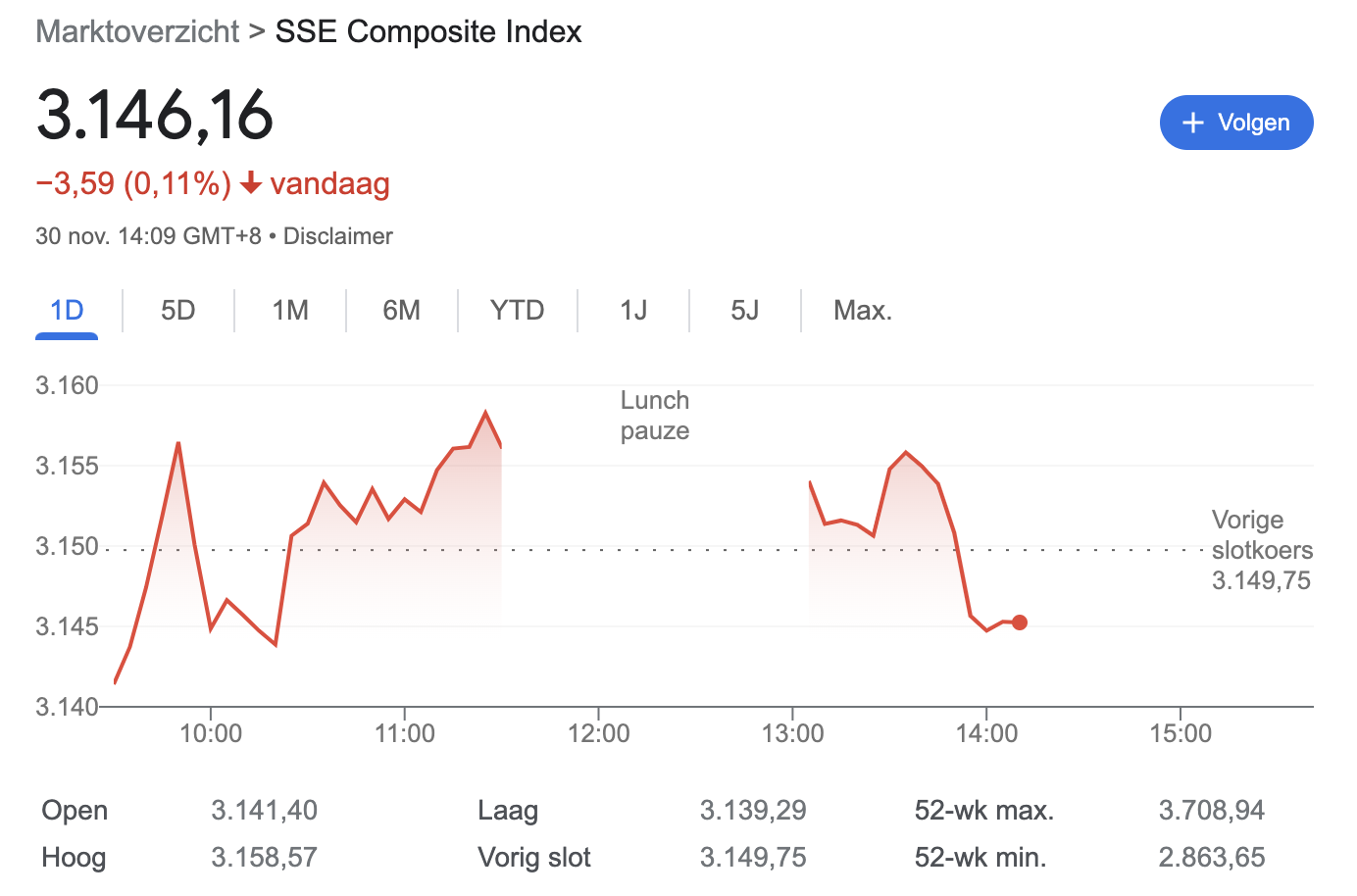Switch chart to Max. range
Image resolution: width=1357 pixels, height=896 pixels.
[862, 311]
